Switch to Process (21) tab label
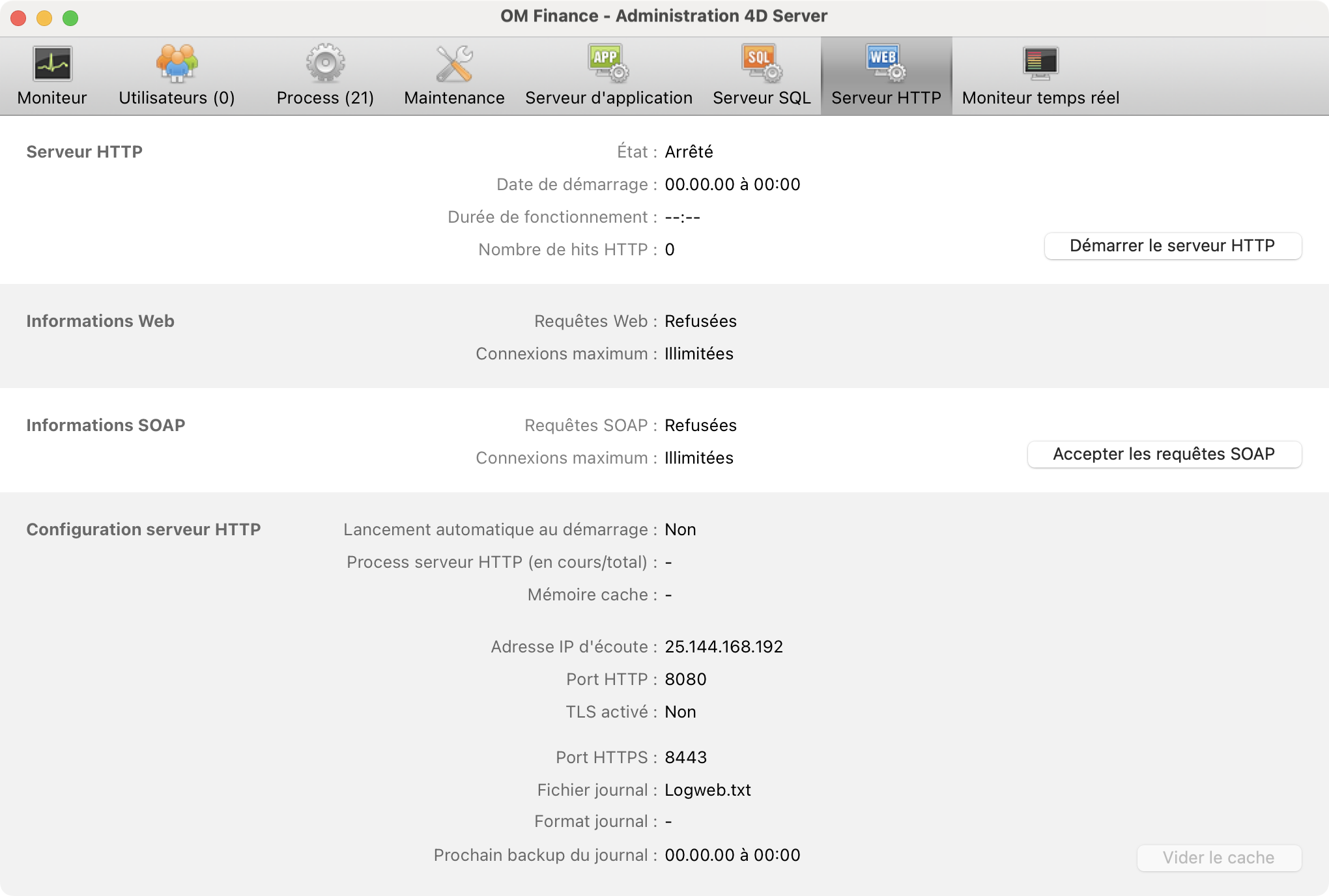This screenshot has width=1329, height=896. tap(325, 98)
